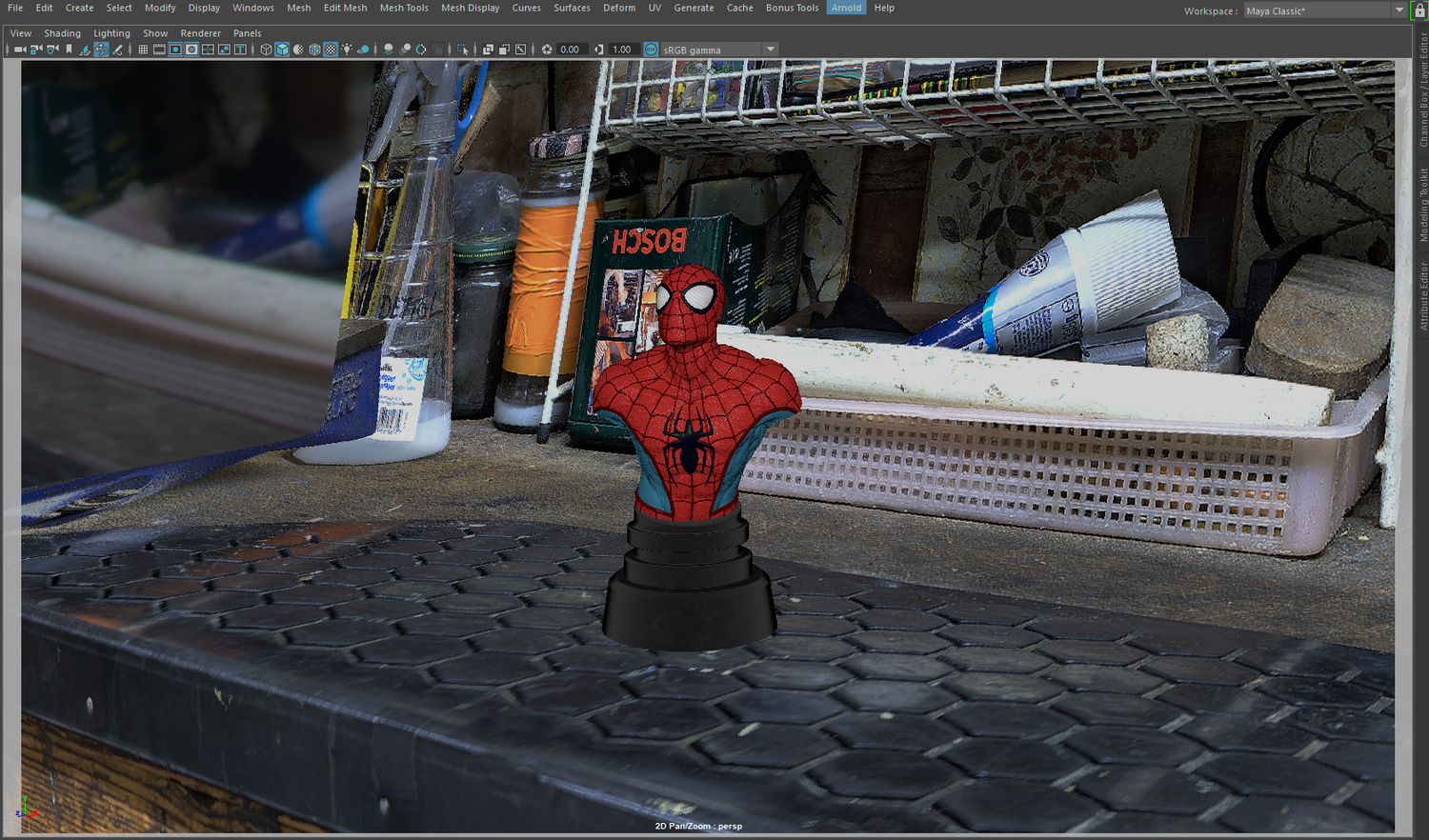1429x840 pixels.
Task: Toggle Screen Space Ambient Occlusion
Action: pyautogui.click(x=389, y=50)
